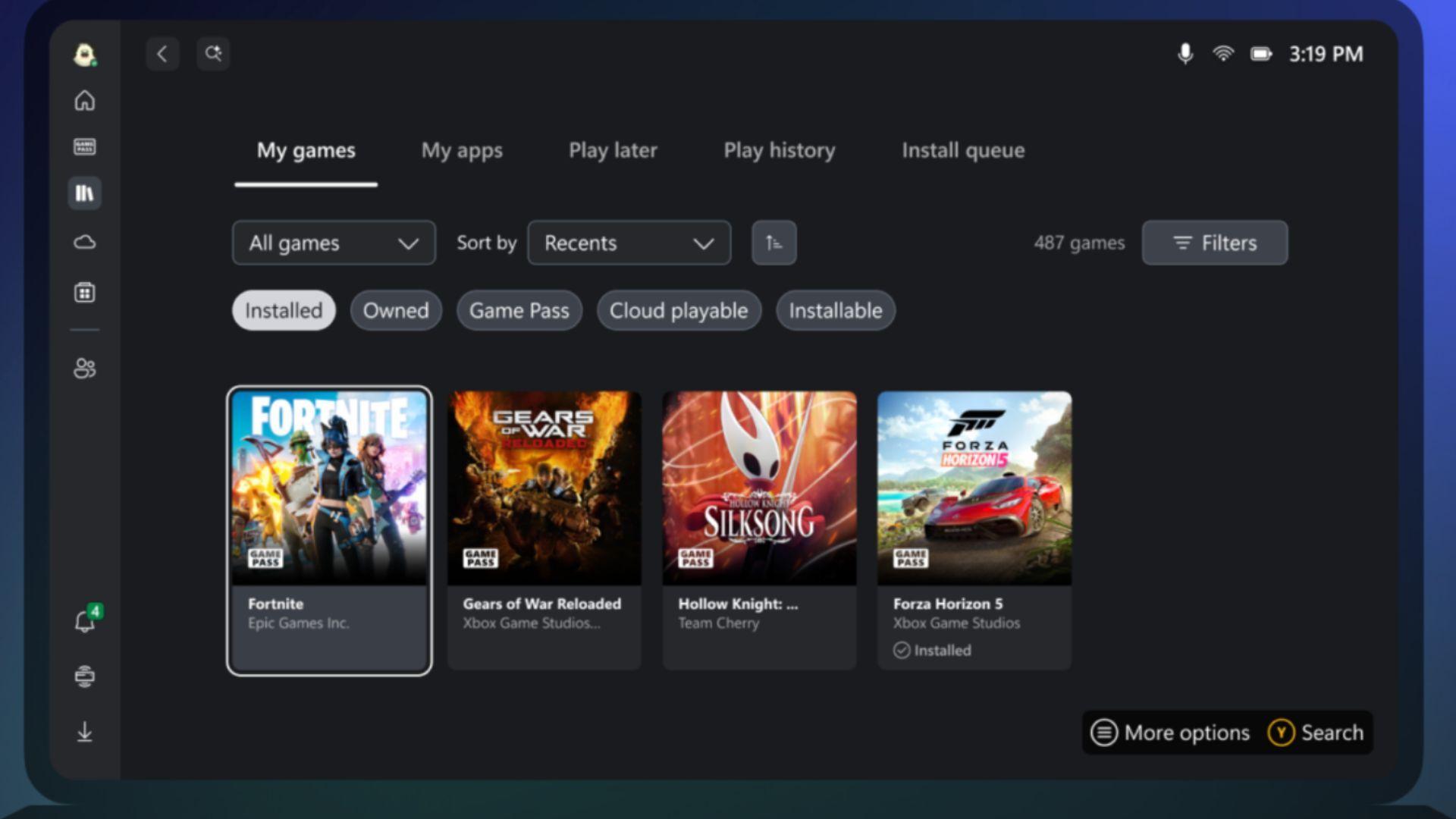Open the controller settings icon in sidebar
Viewport: 1456px width, 819px height.
(x=85, y=676)
